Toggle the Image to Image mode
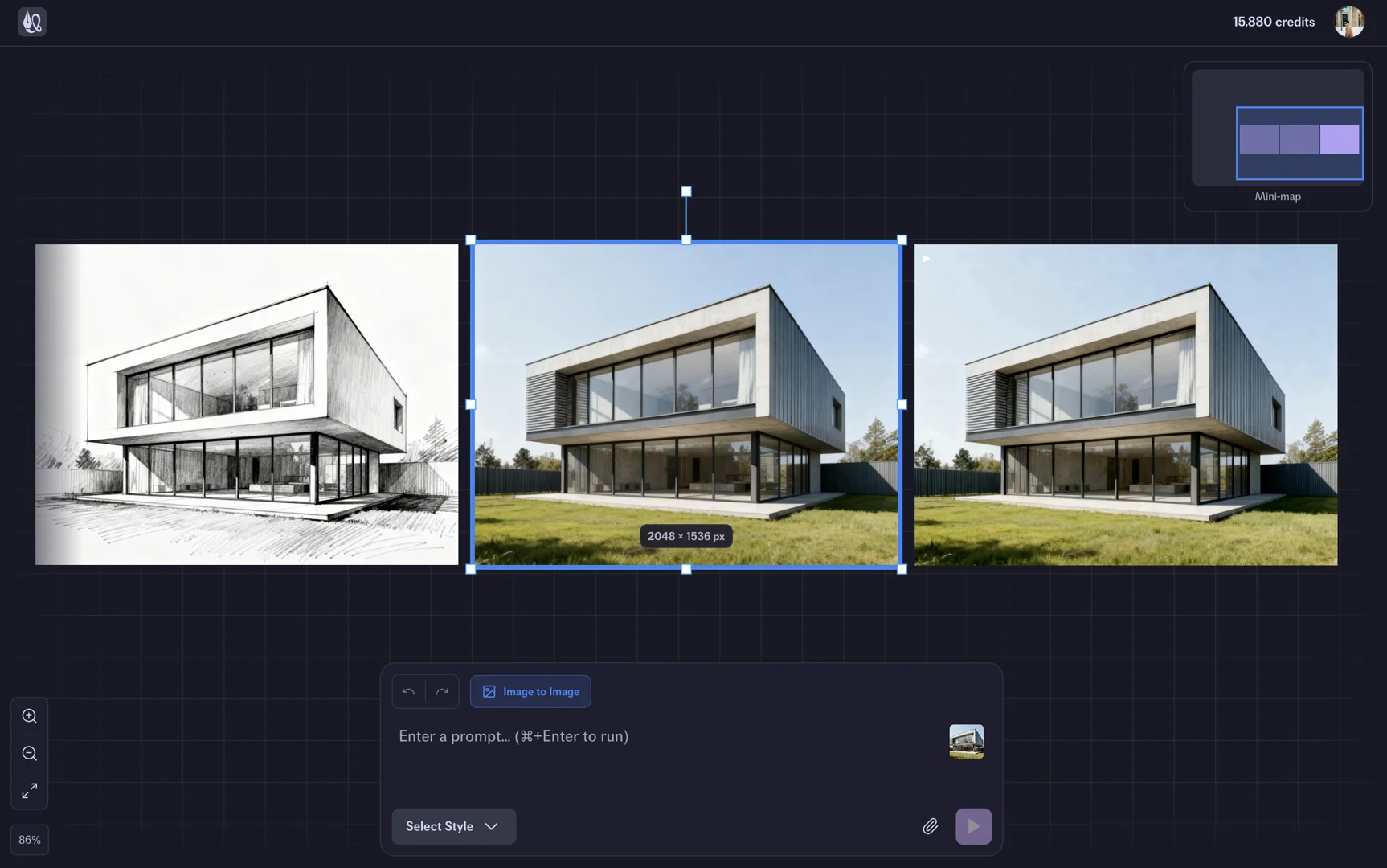1387x868 pixels. (x=530, y=691)
